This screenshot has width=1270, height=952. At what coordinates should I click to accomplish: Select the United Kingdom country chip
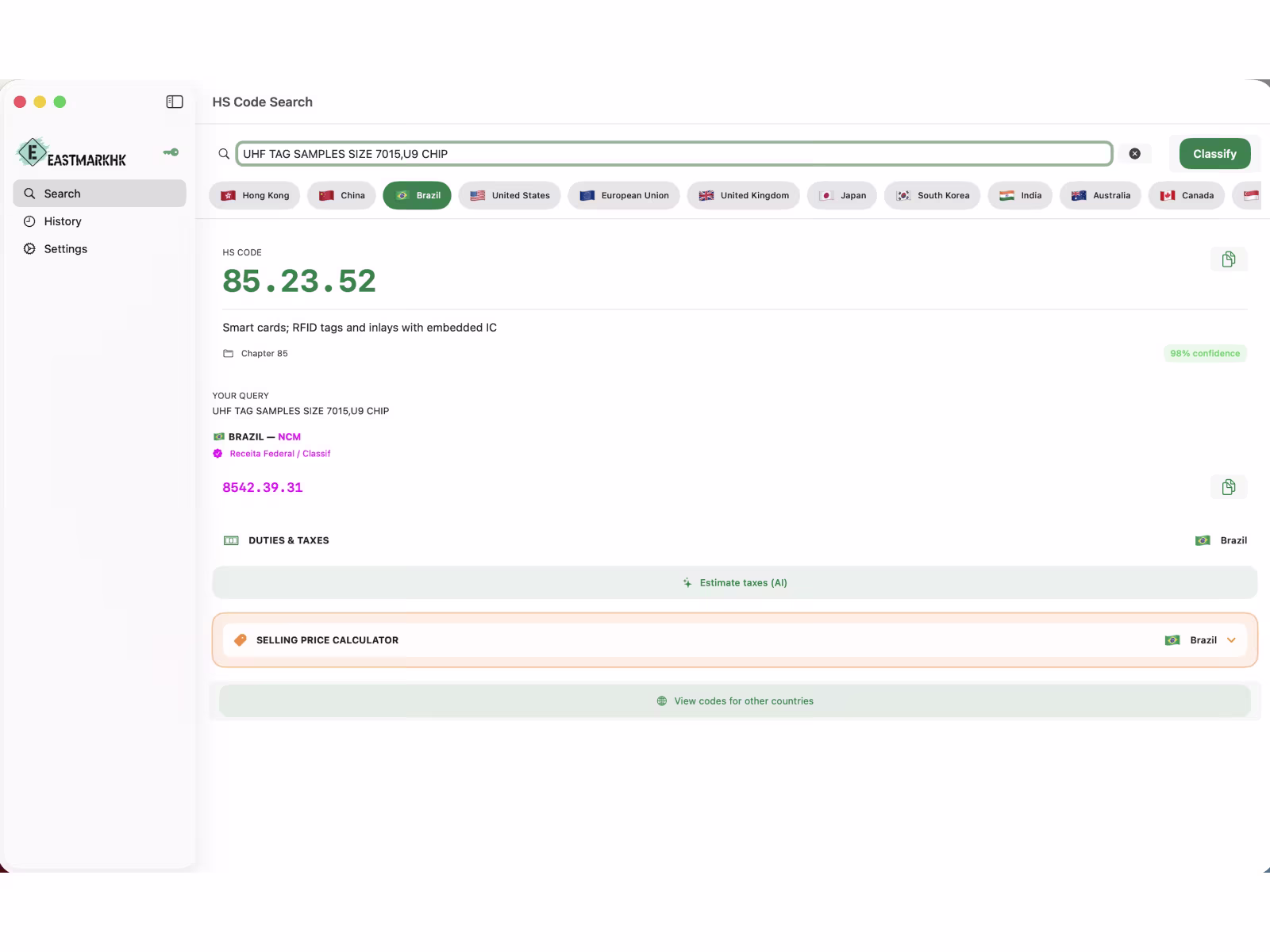(744, 196)
